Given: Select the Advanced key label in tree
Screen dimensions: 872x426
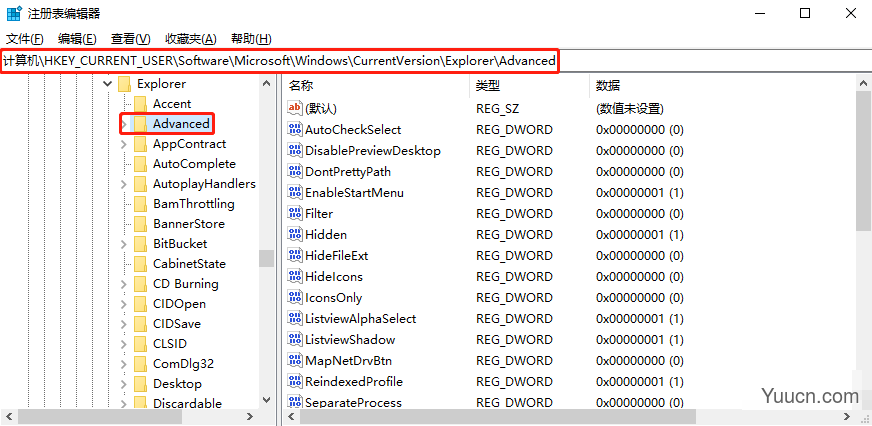Looking at the screenshot, I should 181,123.
